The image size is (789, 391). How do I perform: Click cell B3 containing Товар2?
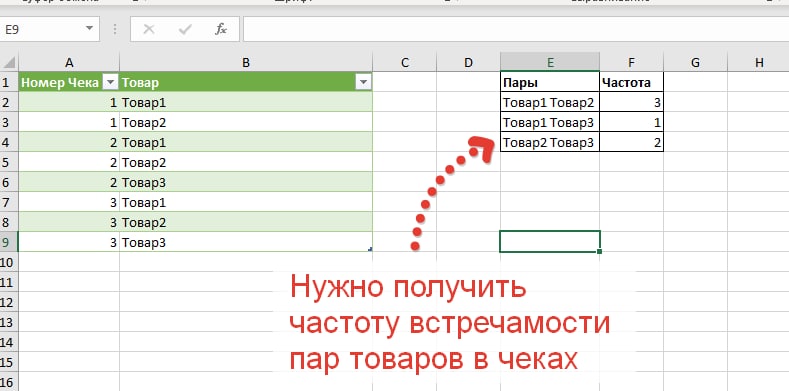(246, 122)
